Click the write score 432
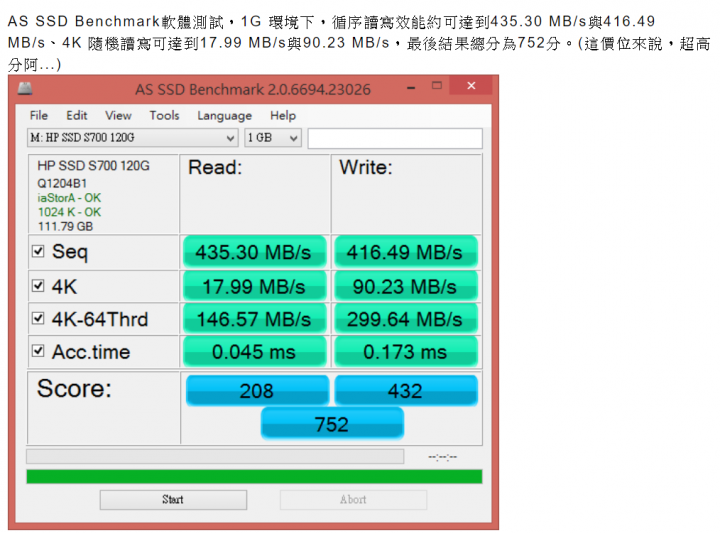 click(x=406, y=391)
